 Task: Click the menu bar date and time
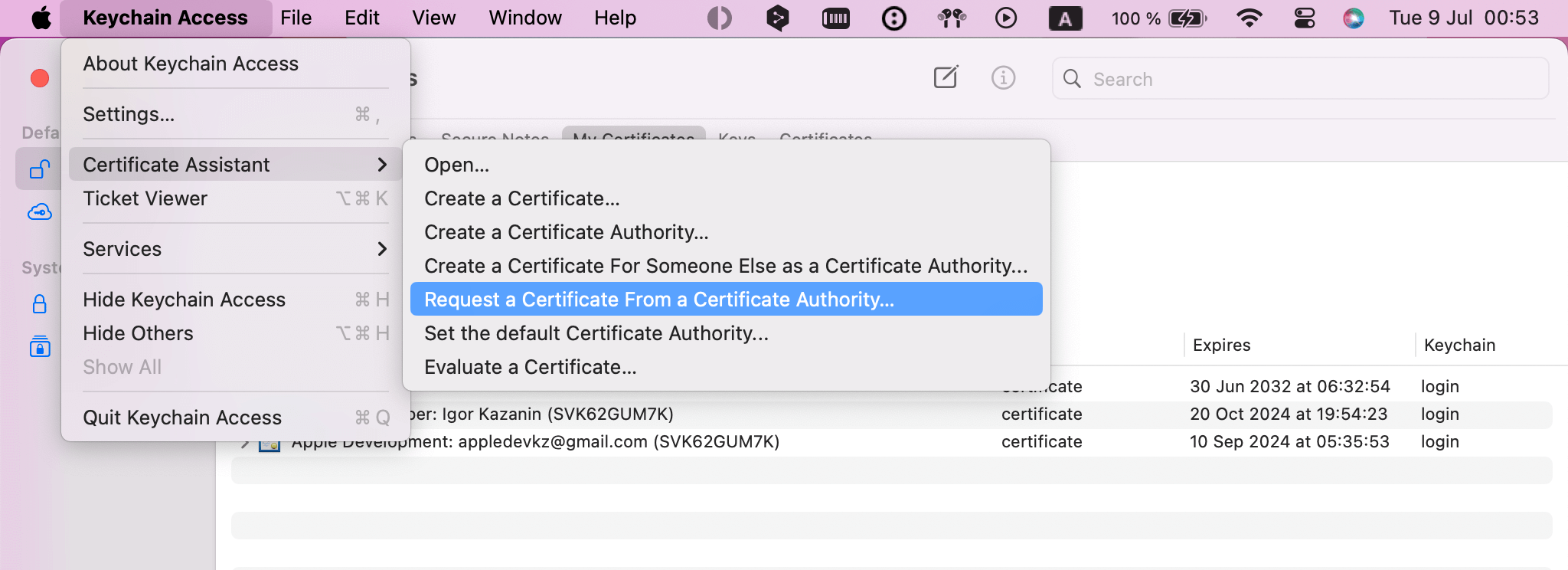pos(1464,18)
